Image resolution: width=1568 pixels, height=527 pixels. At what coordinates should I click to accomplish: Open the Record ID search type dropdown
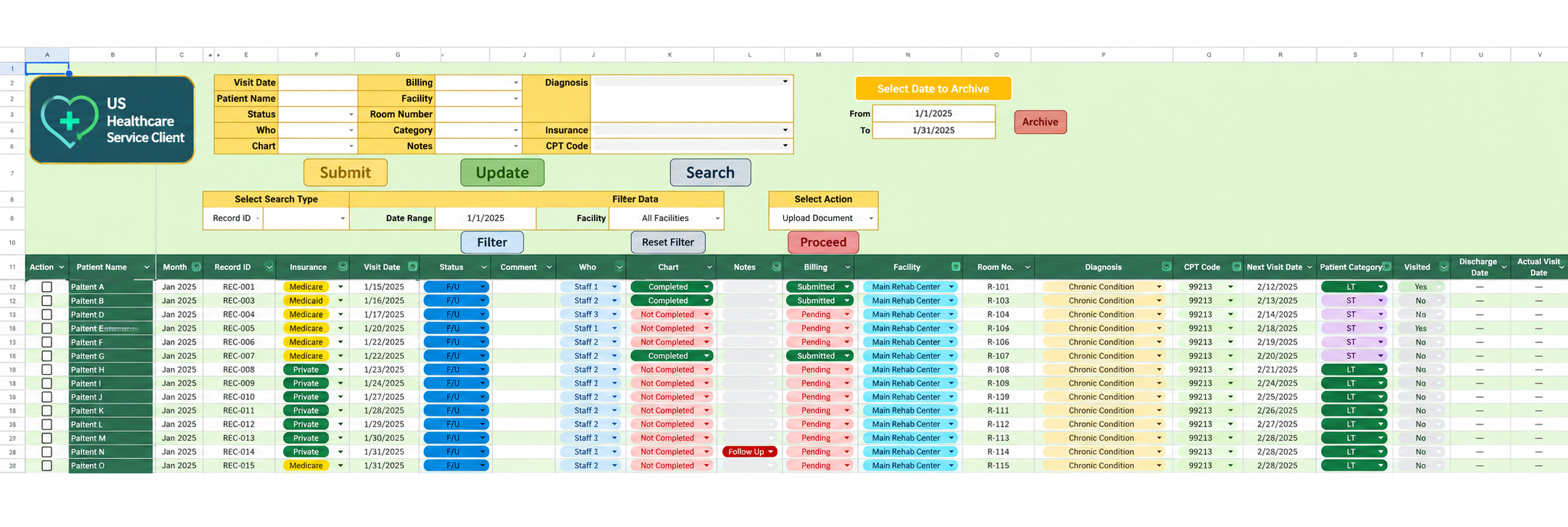coord(257,218)
